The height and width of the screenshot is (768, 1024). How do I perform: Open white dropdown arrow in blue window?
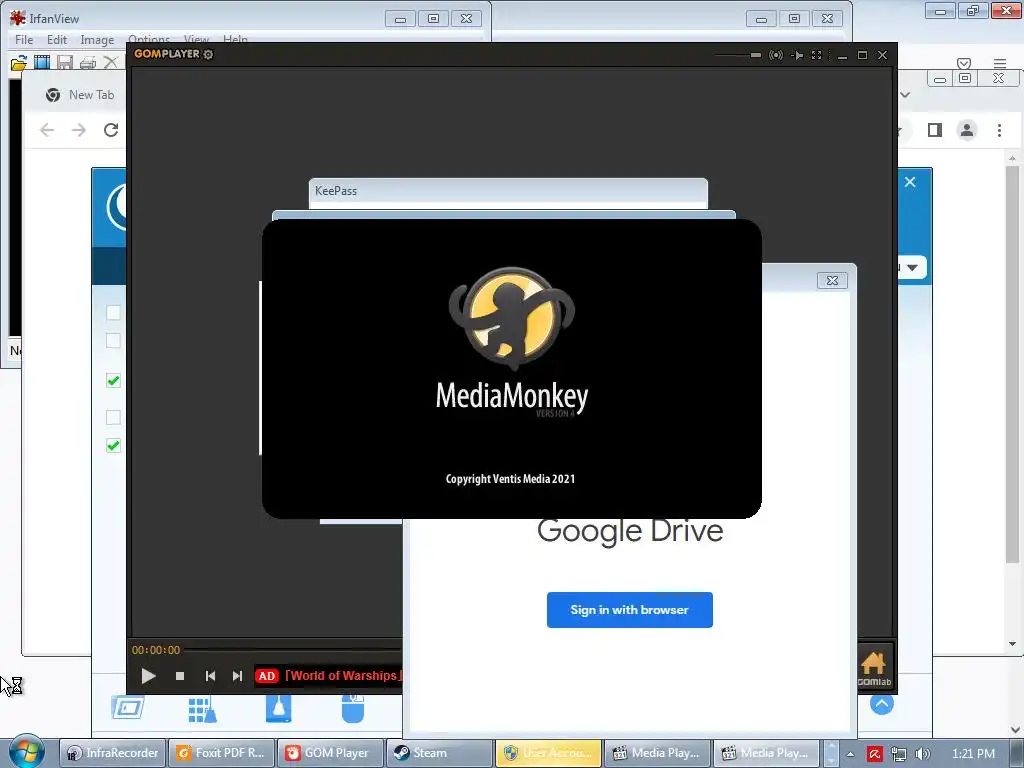point(912,267)
